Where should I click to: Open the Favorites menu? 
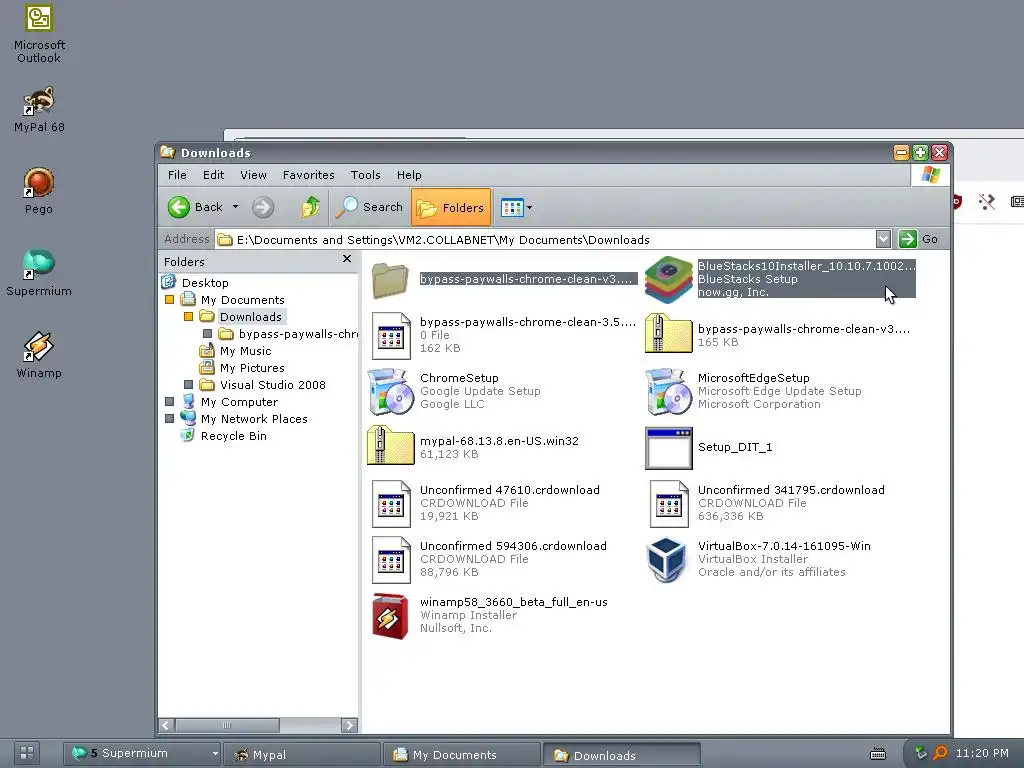pyautogui.click(x=308, y=175)
